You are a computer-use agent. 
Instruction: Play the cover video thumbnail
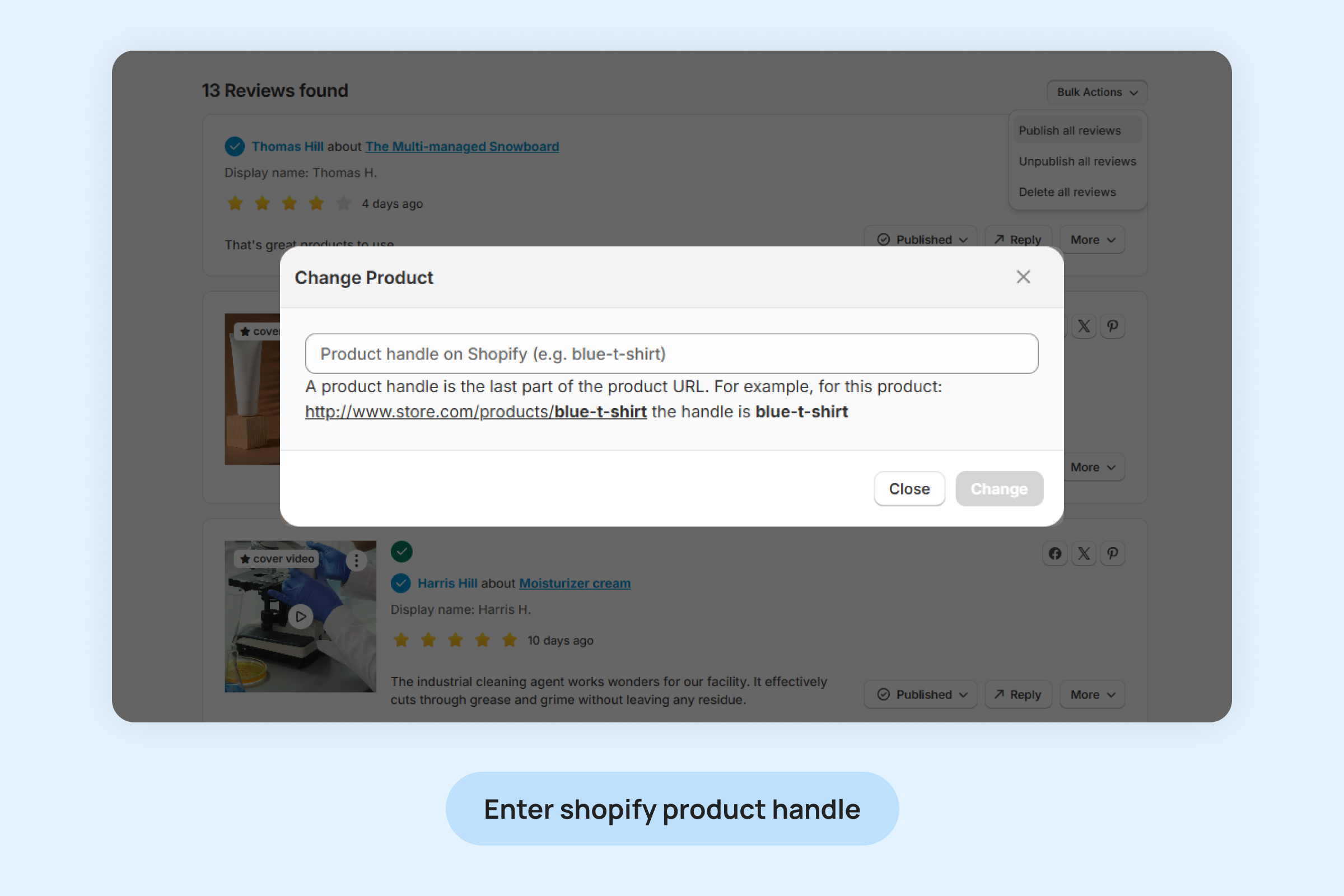point(301,616)
